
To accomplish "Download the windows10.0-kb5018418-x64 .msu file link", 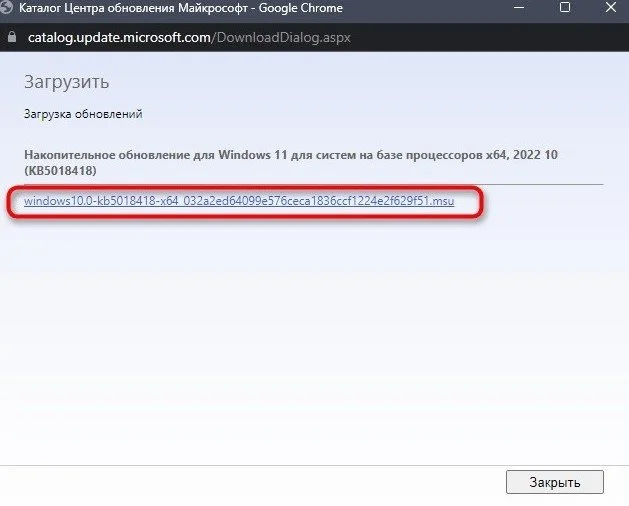I will click(239, 201).
